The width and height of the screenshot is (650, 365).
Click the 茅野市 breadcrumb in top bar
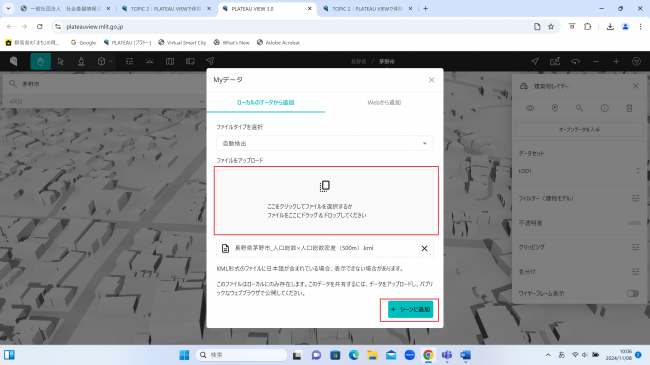pyautogui.click(x=387, y=61)
